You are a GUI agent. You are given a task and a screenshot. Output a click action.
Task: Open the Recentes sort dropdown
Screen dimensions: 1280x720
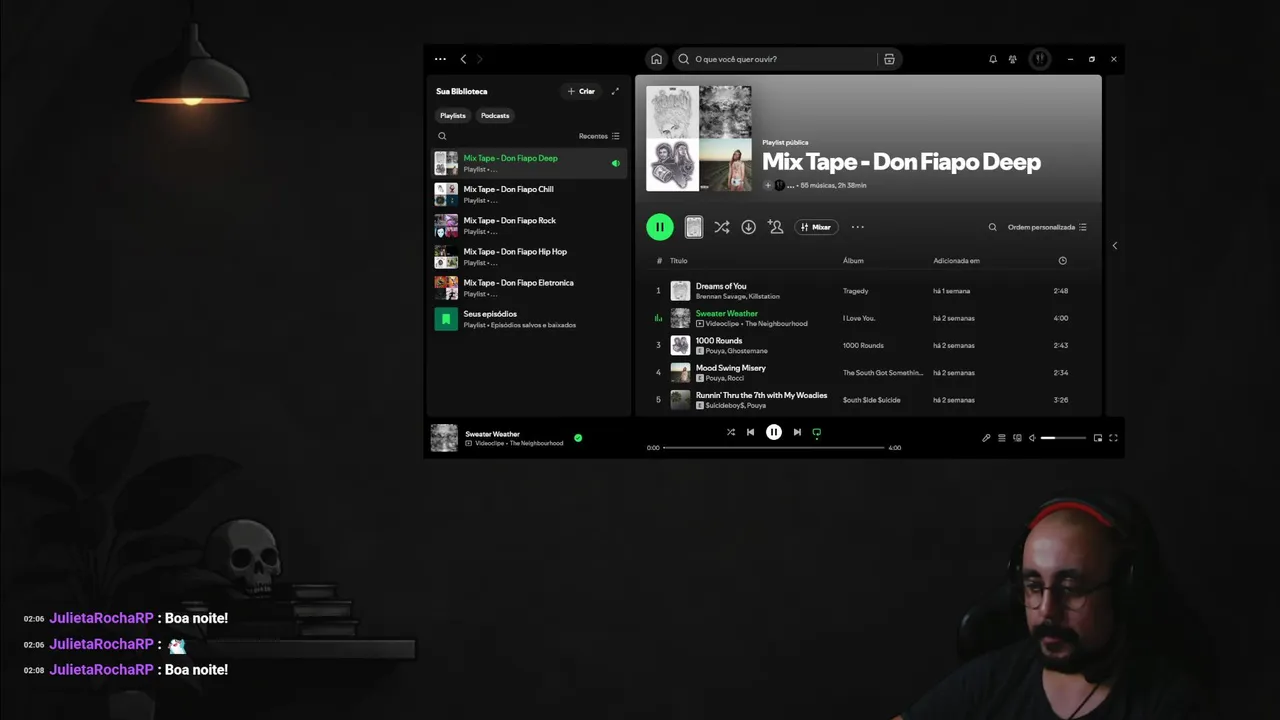point(599,136)
